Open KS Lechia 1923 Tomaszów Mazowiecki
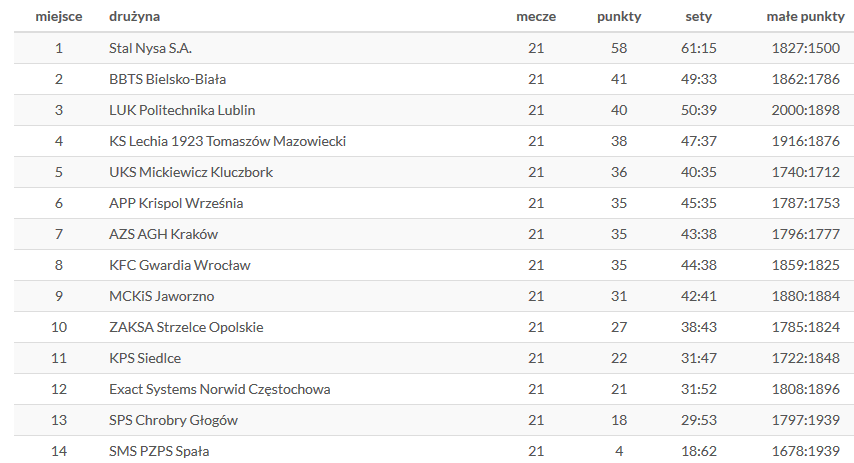The width and height of the screenshot is (854, 463). coord(228,141)
